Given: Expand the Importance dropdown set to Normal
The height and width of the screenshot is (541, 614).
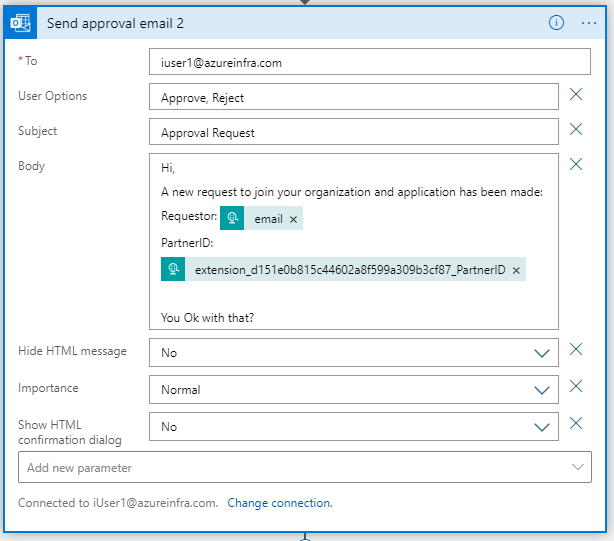Looking at the screenshot, I should click(x=542, y=390).
